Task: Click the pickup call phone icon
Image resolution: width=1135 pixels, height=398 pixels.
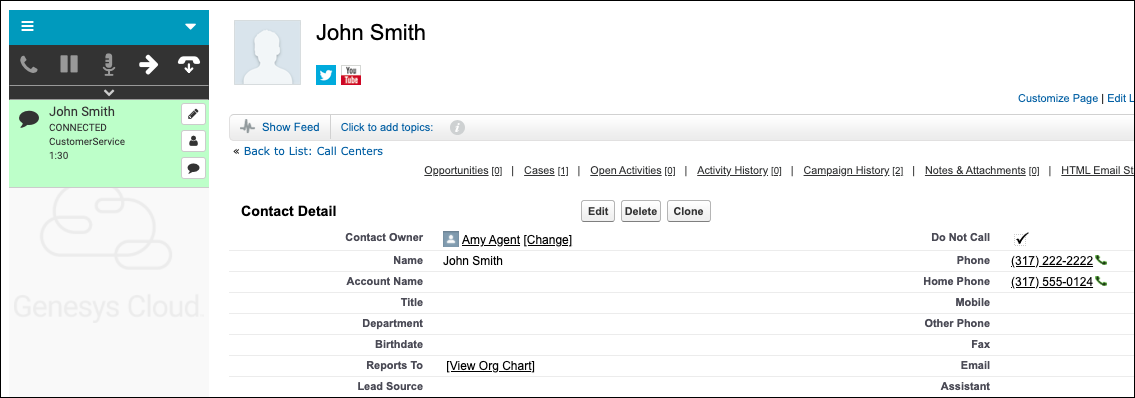Action: click(x=29, y=64)
